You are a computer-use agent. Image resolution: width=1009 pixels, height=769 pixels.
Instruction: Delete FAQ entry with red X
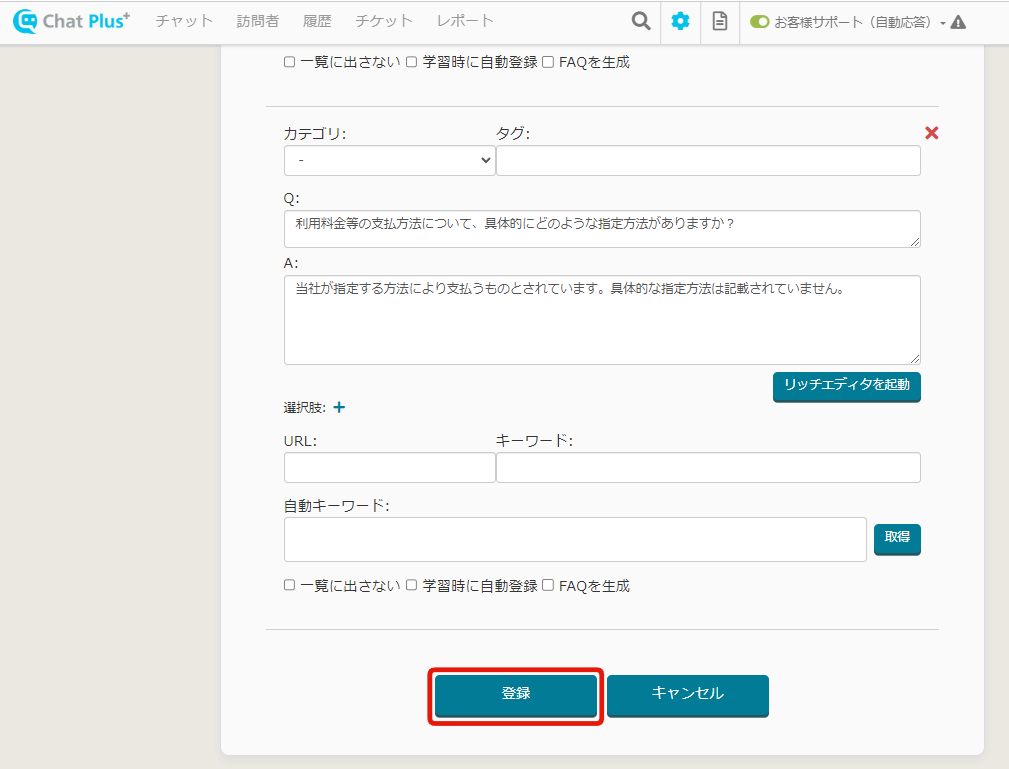tap(931, 133)
